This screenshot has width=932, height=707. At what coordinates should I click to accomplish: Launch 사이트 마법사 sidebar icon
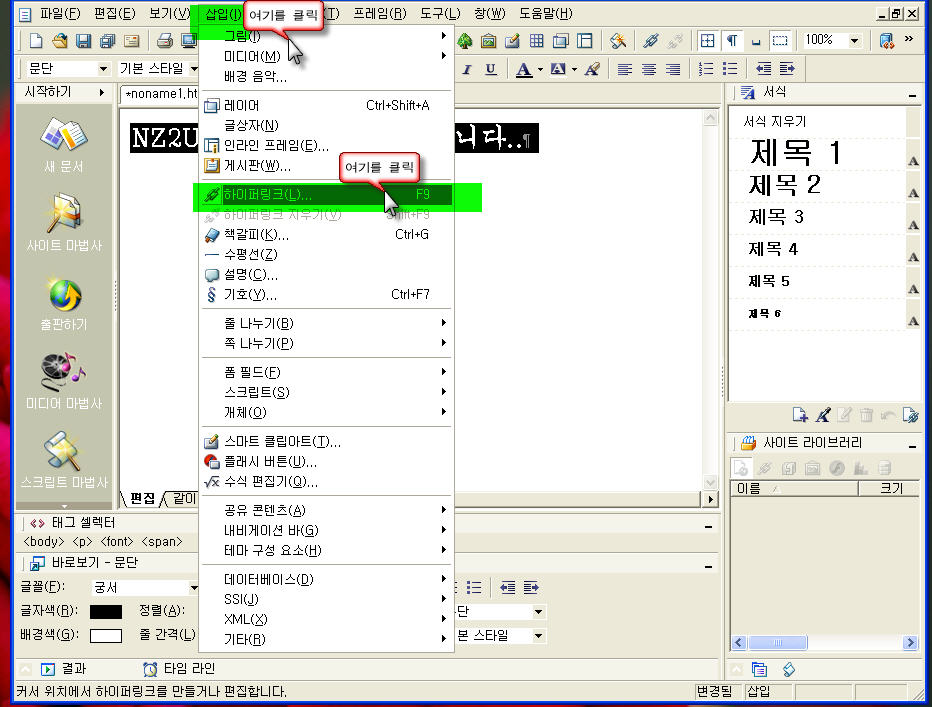click(x=64, y=213)
